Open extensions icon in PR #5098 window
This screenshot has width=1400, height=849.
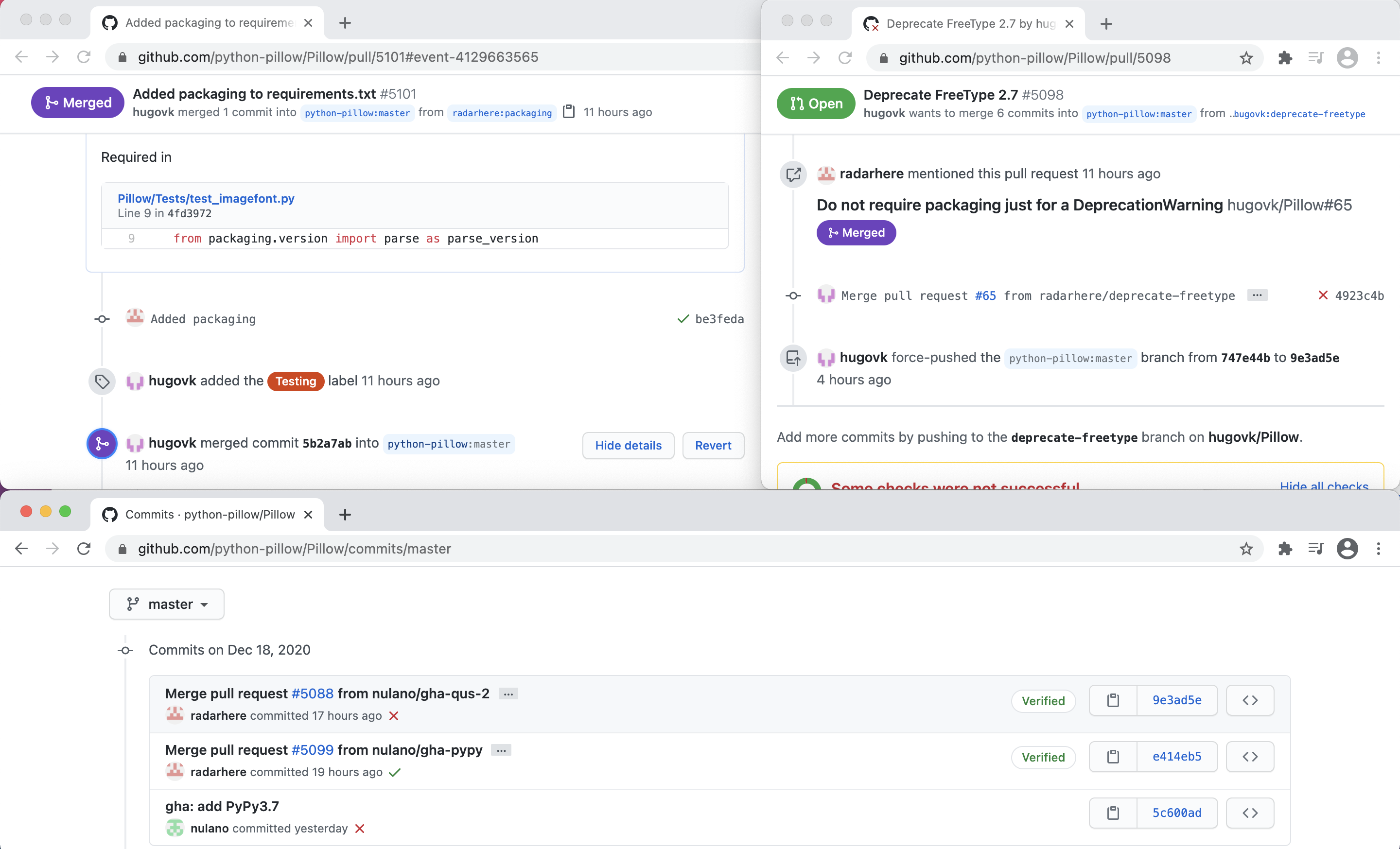[1285, 58]
